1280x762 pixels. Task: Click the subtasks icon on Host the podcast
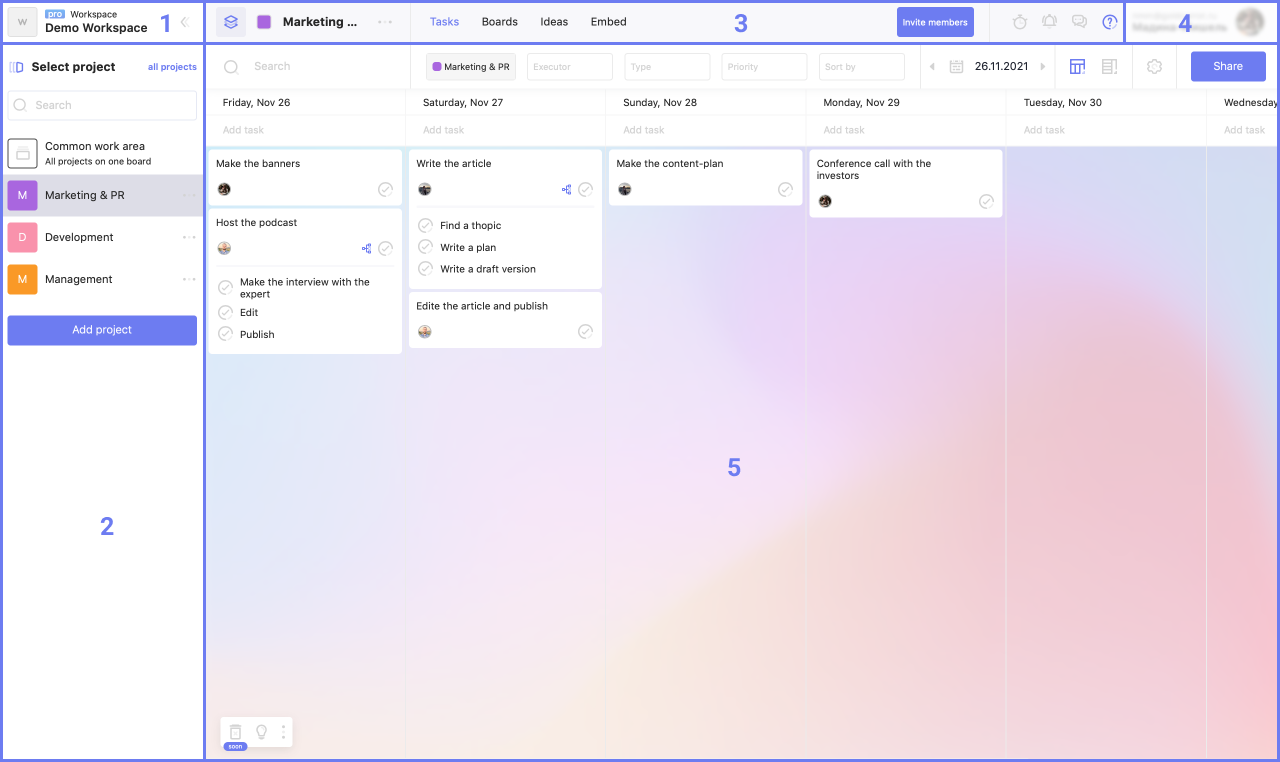click(367, 249)
